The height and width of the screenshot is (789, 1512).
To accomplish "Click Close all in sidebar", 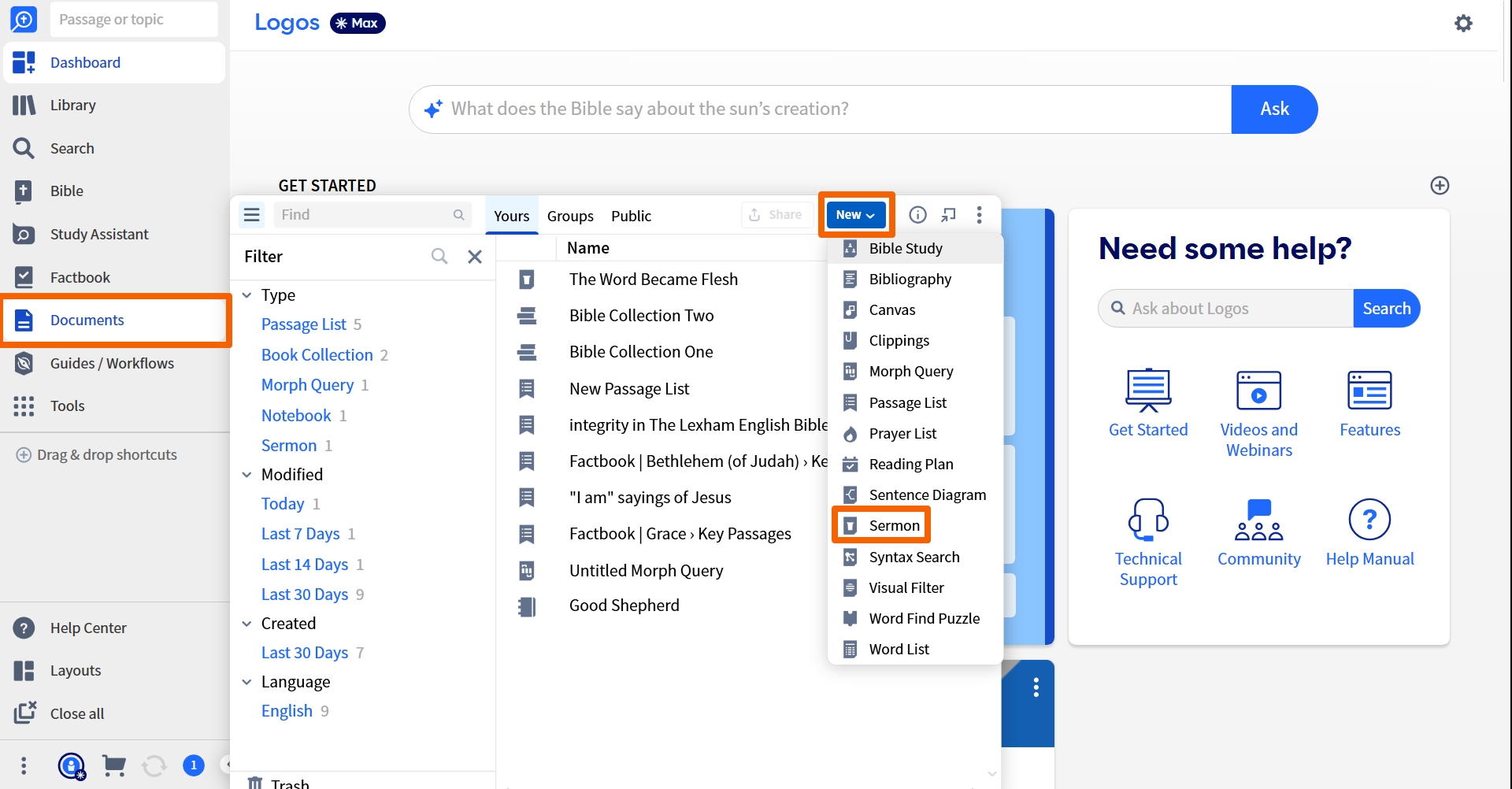I will tap(77, 714).
